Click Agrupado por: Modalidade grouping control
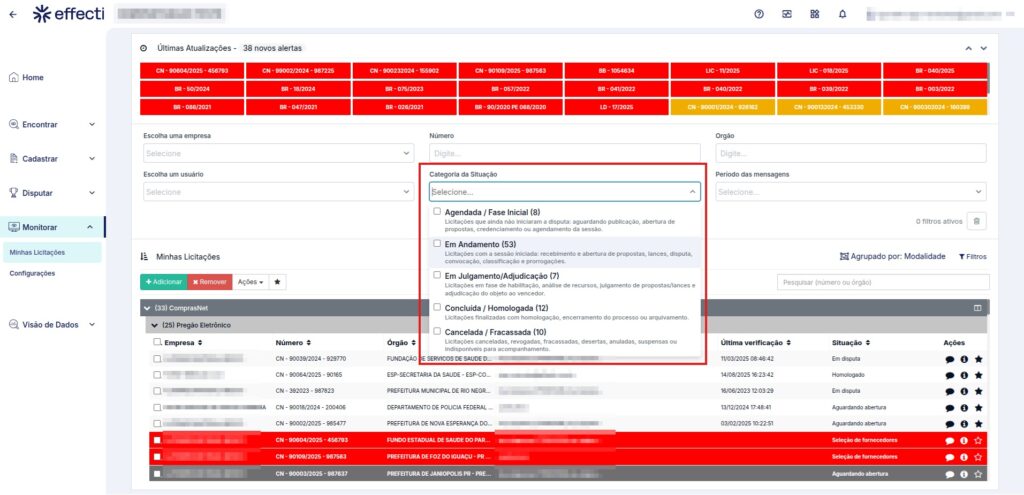This screenshot has width=1024, height=495. tap(893, 257)
